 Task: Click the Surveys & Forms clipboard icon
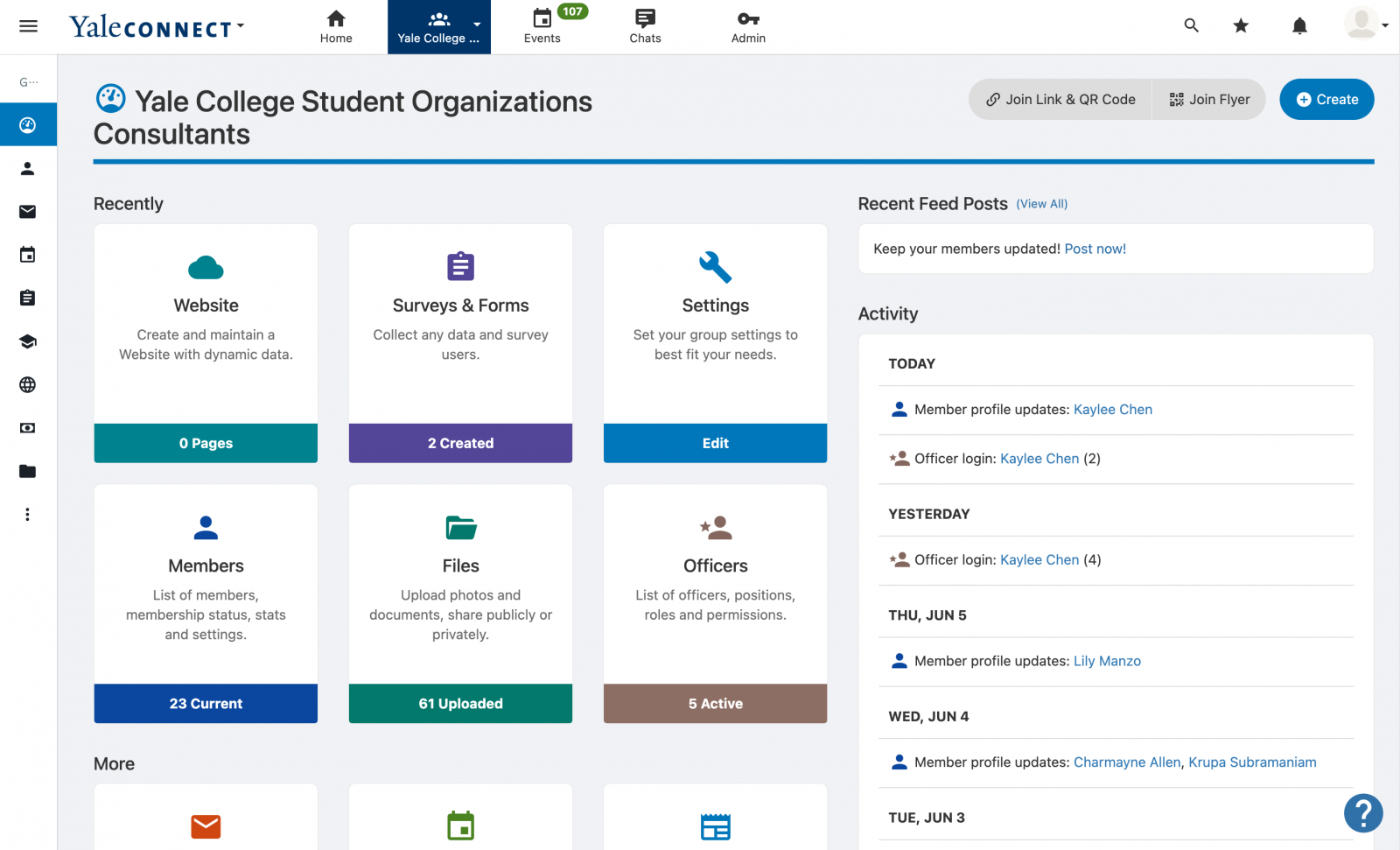pos(460,266)
